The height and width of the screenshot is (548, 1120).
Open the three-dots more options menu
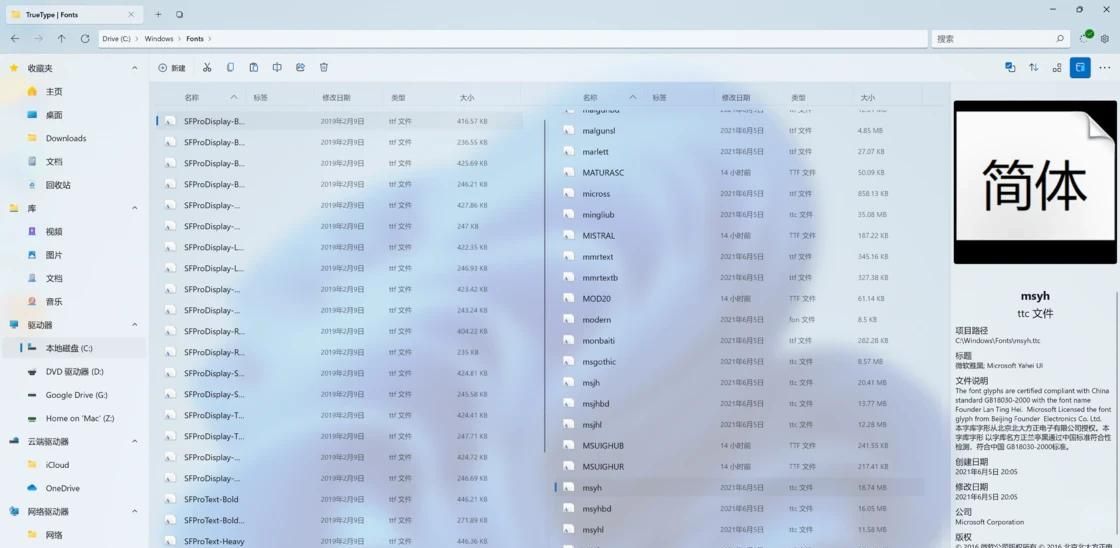[1105, 67]
